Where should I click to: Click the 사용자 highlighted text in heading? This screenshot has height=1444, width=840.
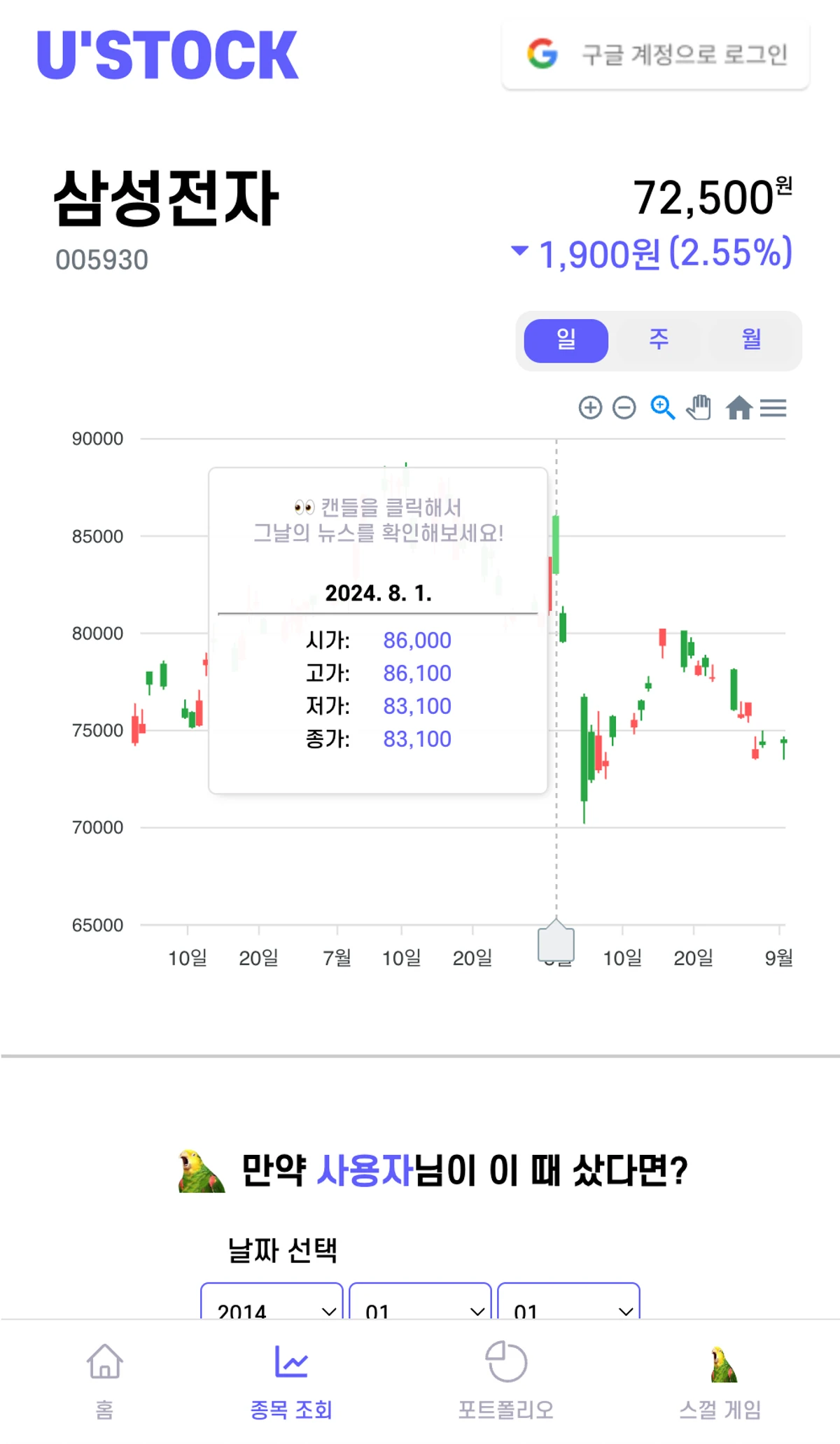tap(365, 1170)
